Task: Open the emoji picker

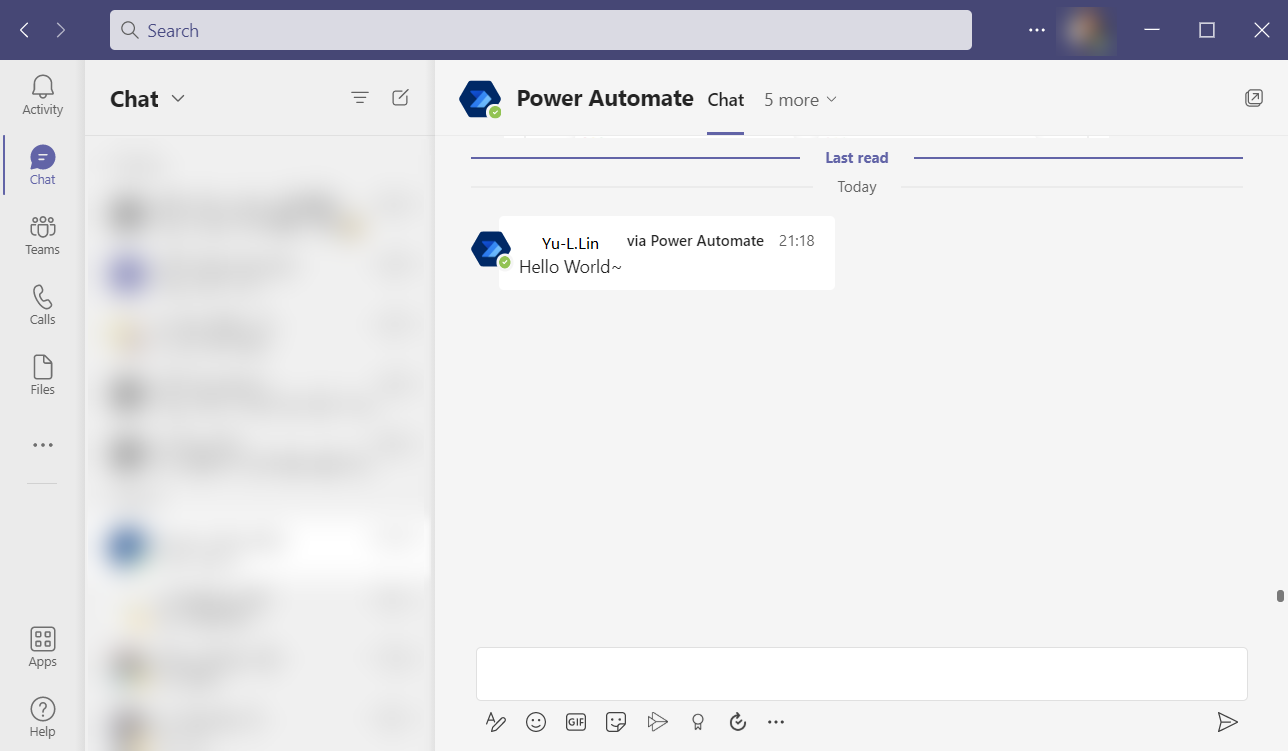Action: 536,722
